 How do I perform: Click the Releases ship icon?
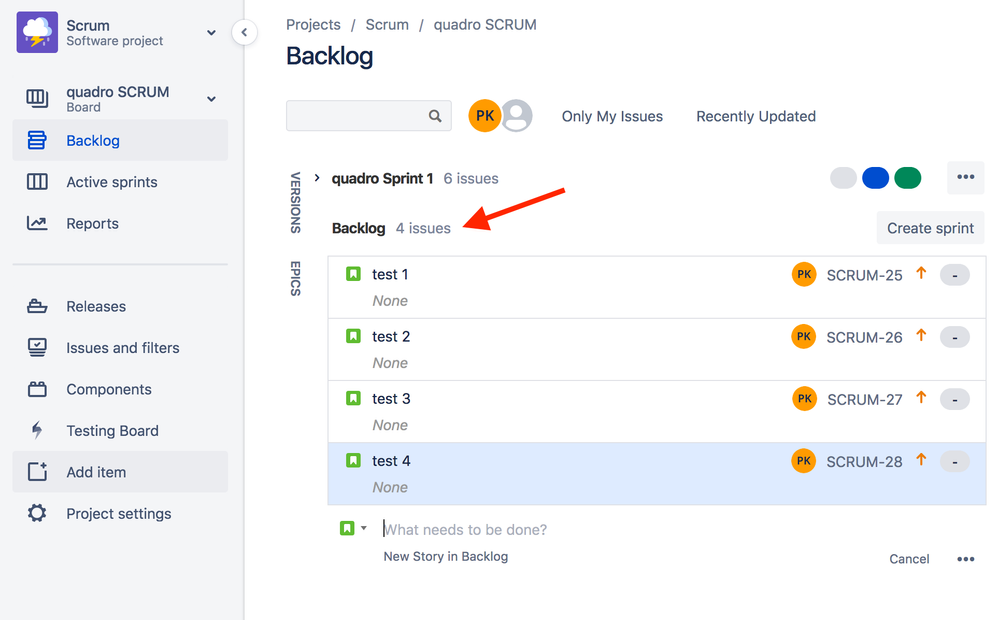pos(37,306)
